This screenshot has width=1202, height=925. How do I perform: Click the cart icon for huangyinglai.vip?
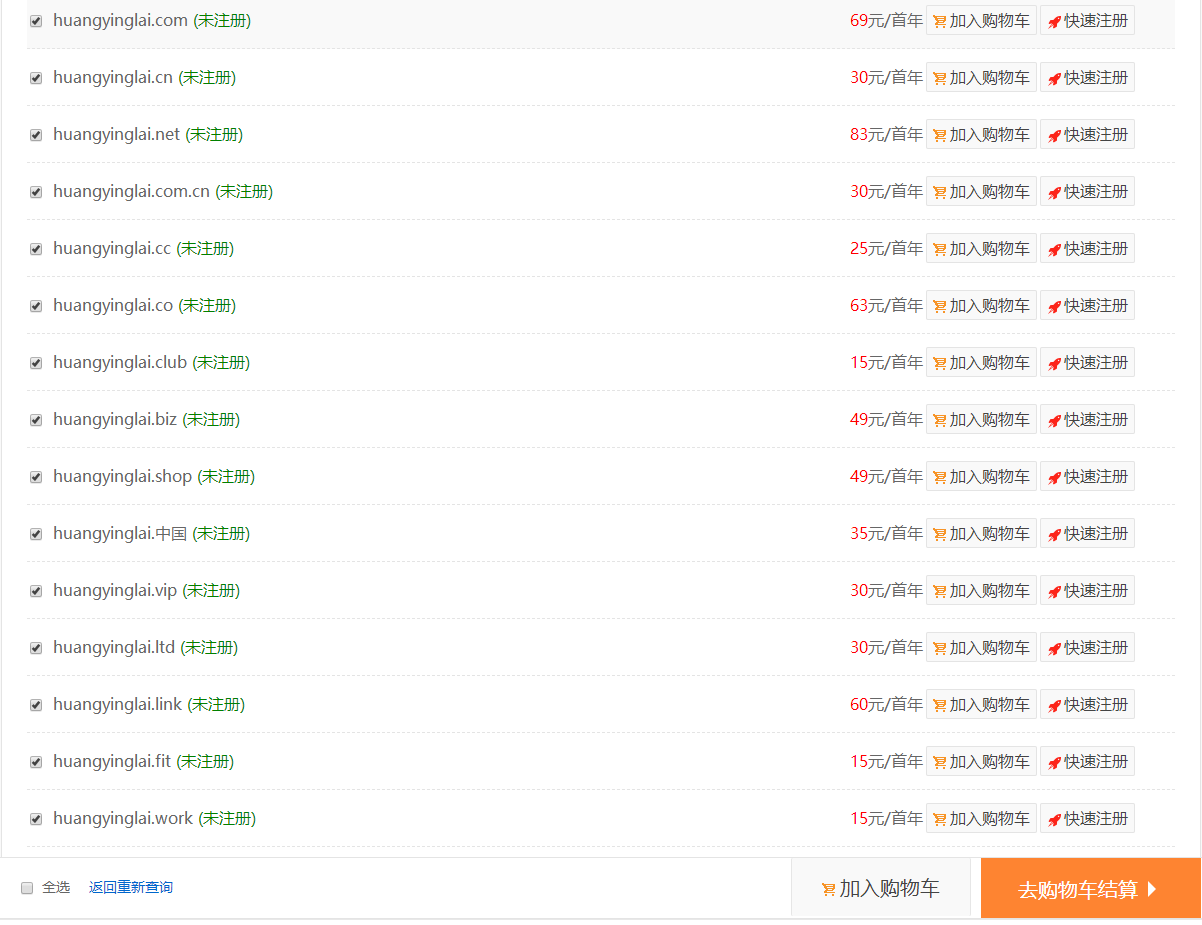[939, 591]
